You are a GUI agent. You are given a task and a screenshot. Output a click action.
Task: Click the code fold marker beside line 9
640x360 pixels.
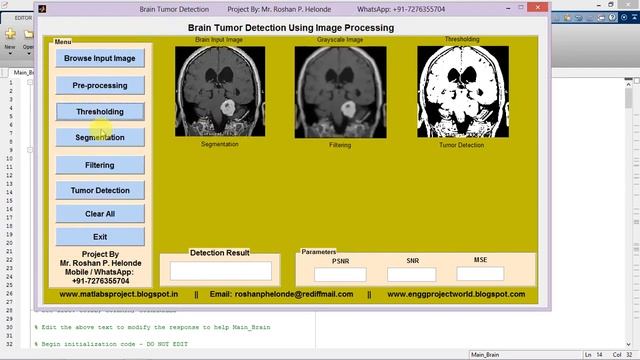[30, 150]
